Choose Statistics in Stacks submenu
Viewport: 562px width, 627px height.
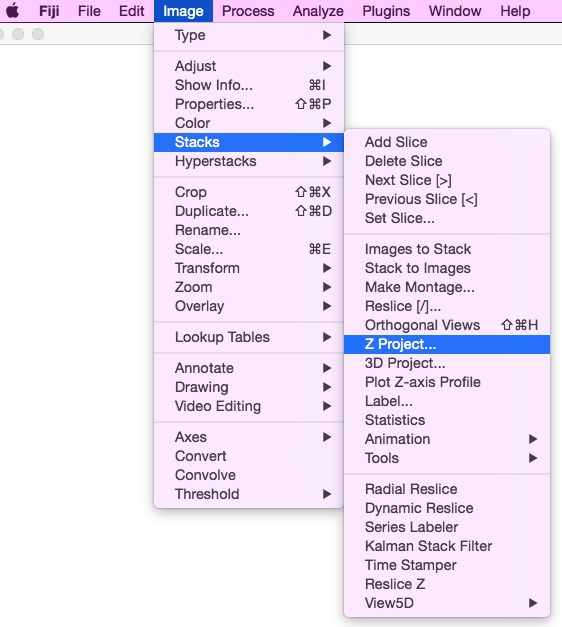pyautogui.click(x=447, y=420)
